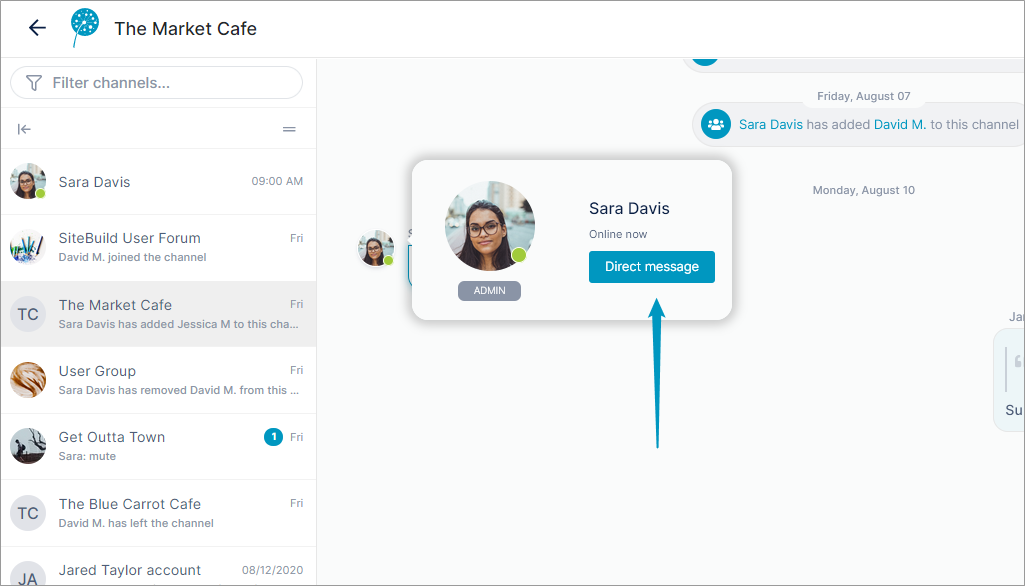Click the Direct message button
The height and width of the screenshot is (586, 1025).
point(652,267)
